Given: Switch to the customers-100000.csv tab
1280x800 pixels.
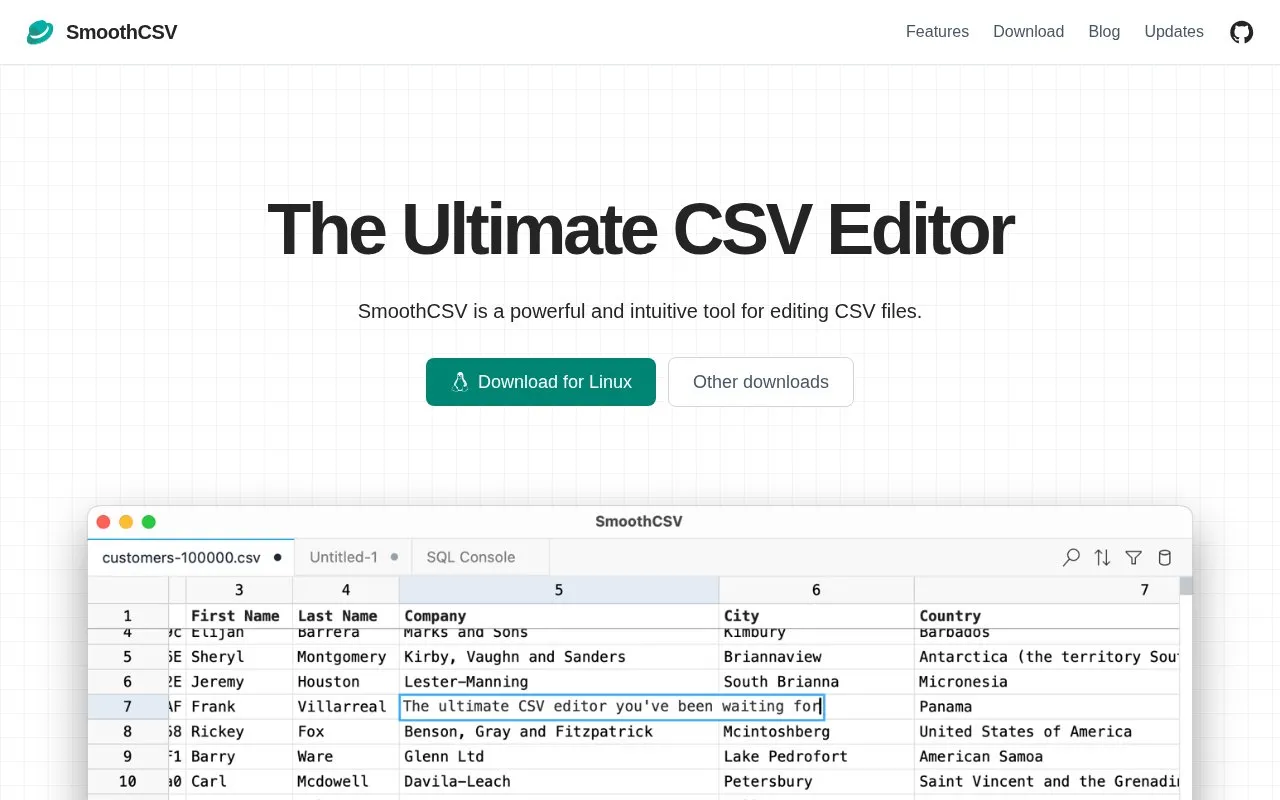Looking at the screenshot, I should click(191, 557).
